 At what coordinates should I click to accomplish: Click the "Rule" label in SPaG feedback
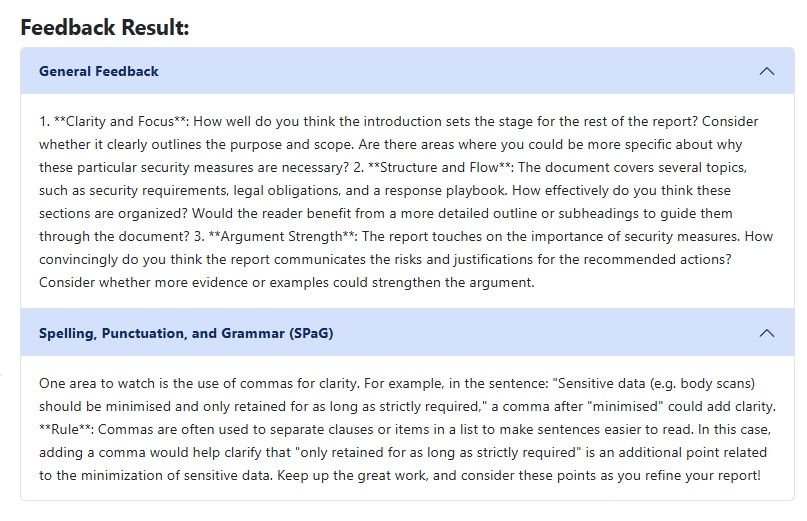[x=62, y=429]
